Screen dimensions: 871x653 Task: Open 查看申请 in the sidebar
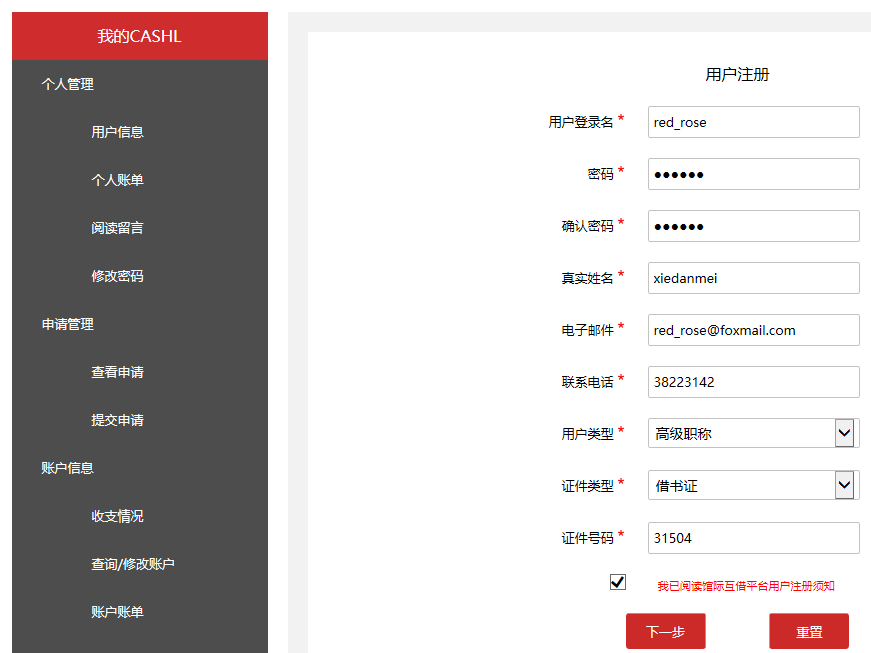point(117,372)
